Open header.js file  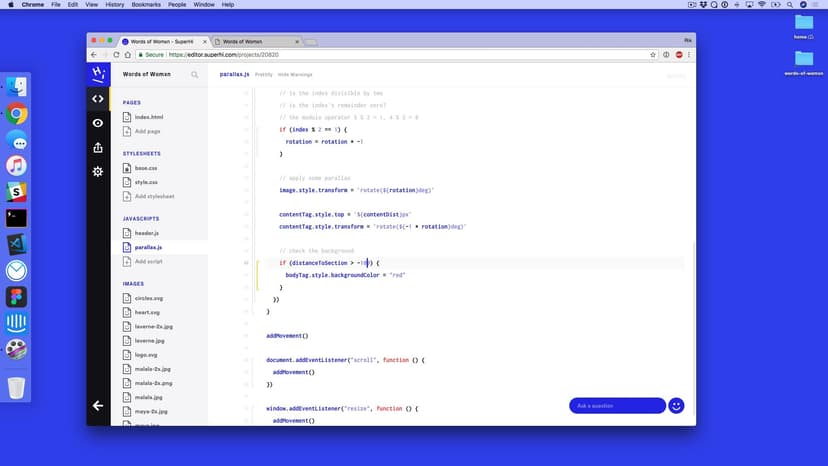point(146,232)
